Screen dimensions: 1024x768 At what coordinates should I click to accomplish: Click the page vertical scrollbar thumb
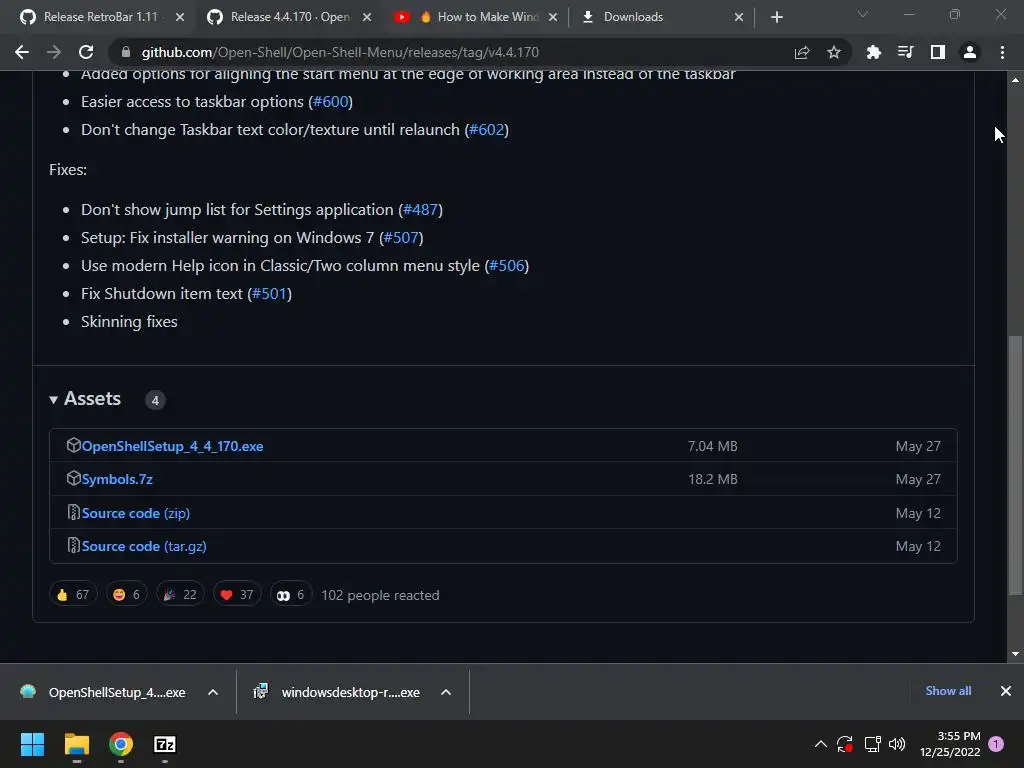point(1015,465)
